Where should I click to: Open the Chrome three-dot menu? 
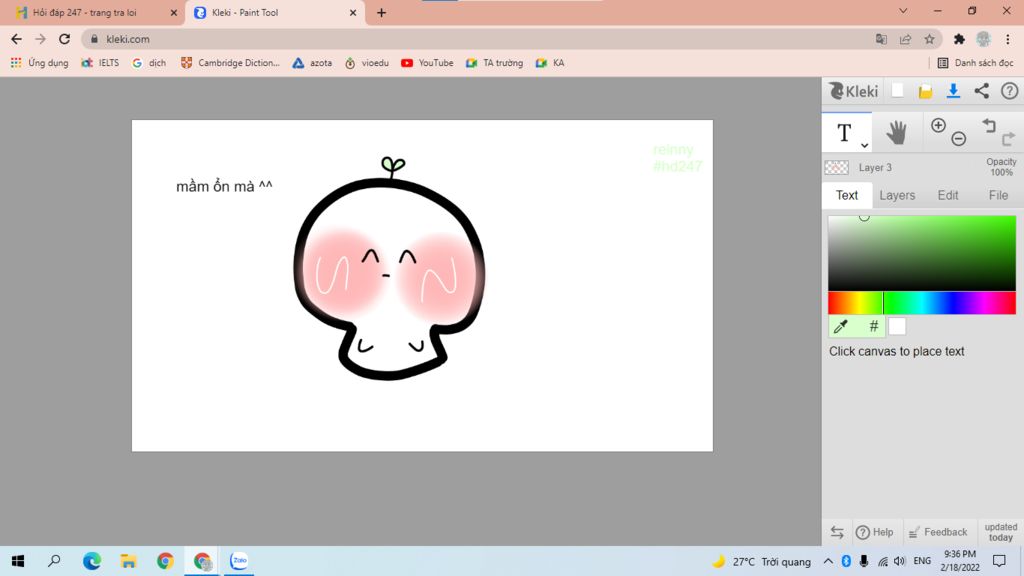(1008, 39)
